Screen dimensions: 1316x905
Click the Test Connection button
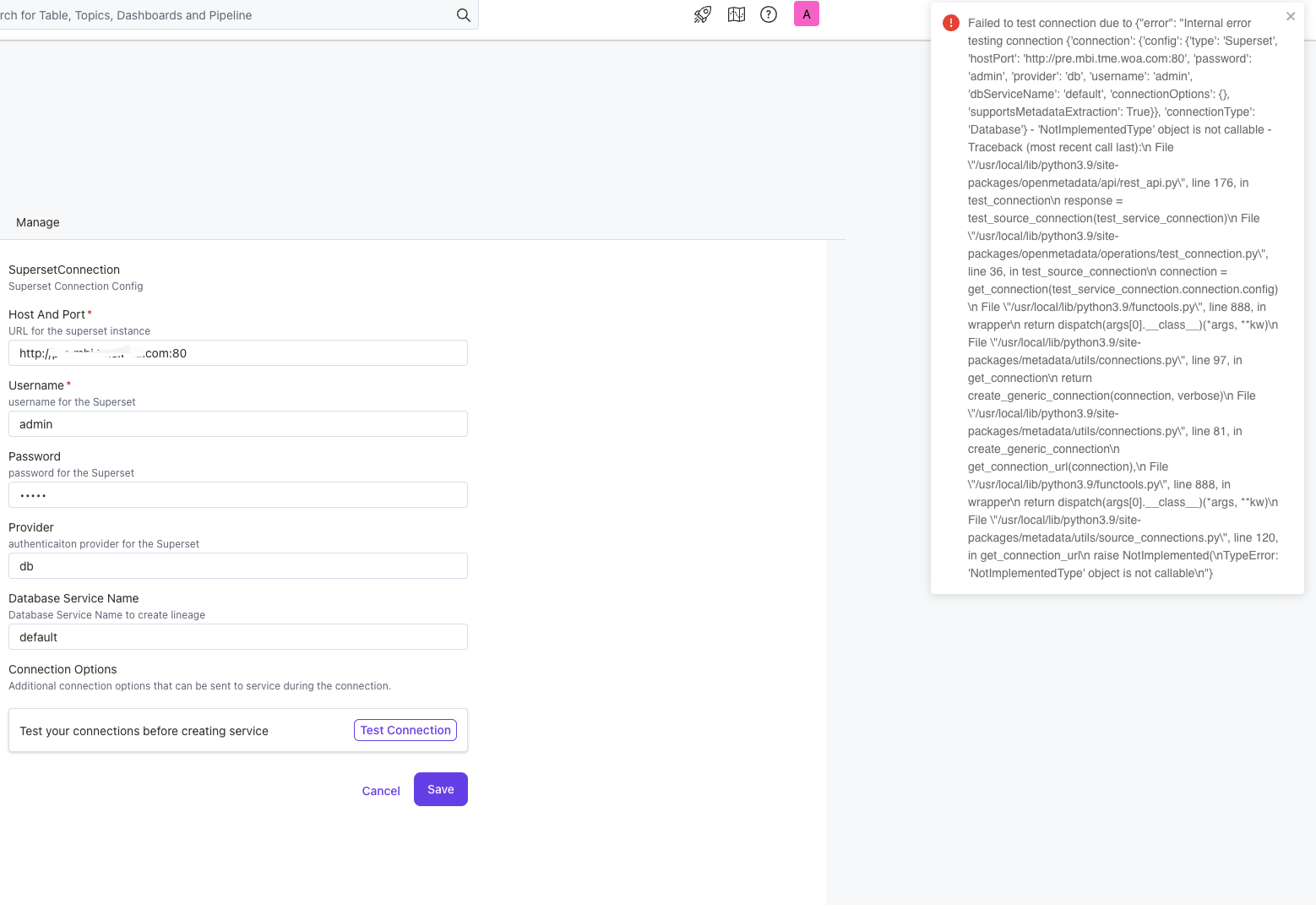pyautogui.click(x=405, y=730)
